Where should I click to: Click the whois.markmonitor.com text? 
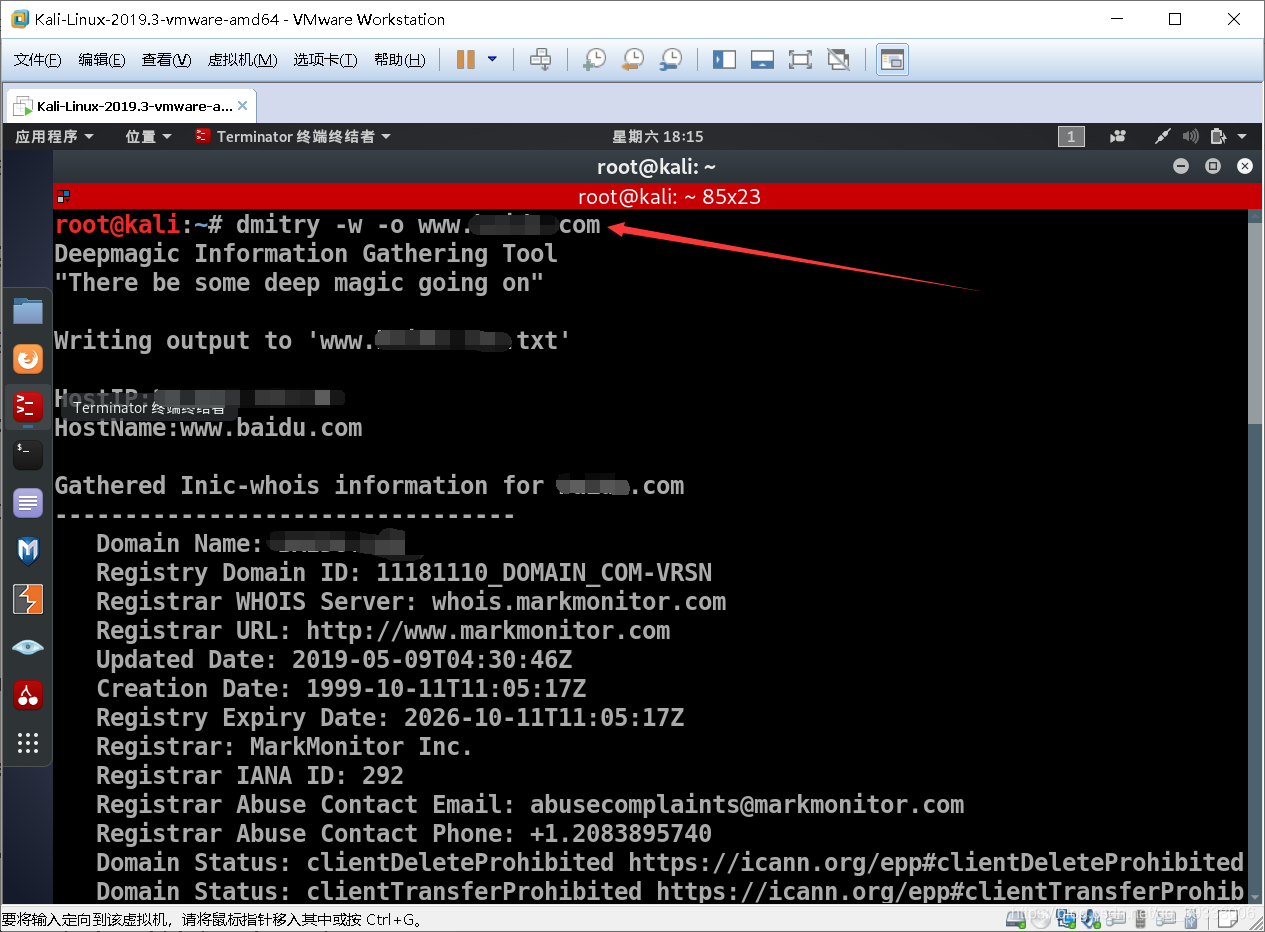(579, 602)
